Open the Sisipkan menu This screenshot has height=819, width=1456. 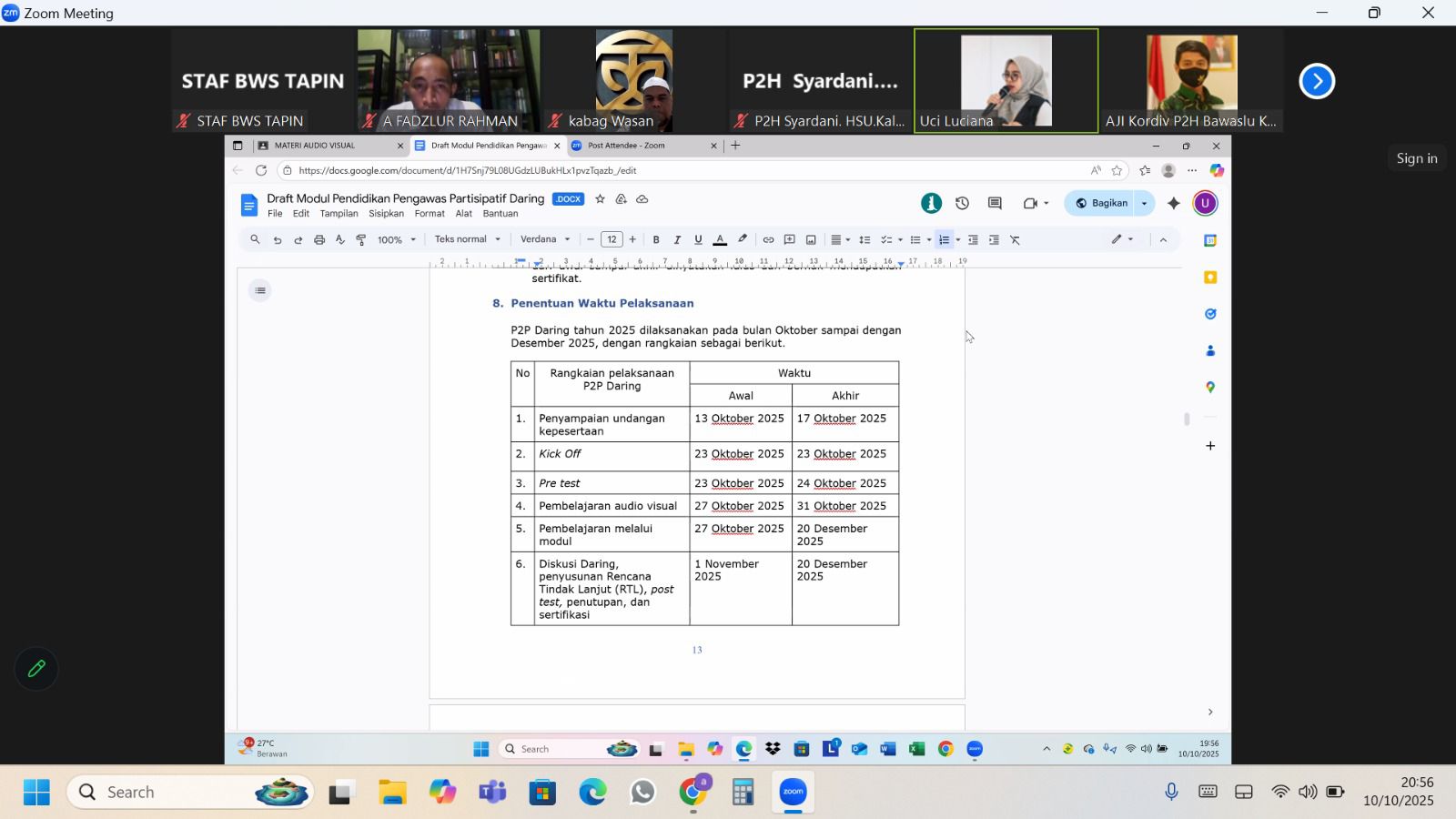click(386, 214)
